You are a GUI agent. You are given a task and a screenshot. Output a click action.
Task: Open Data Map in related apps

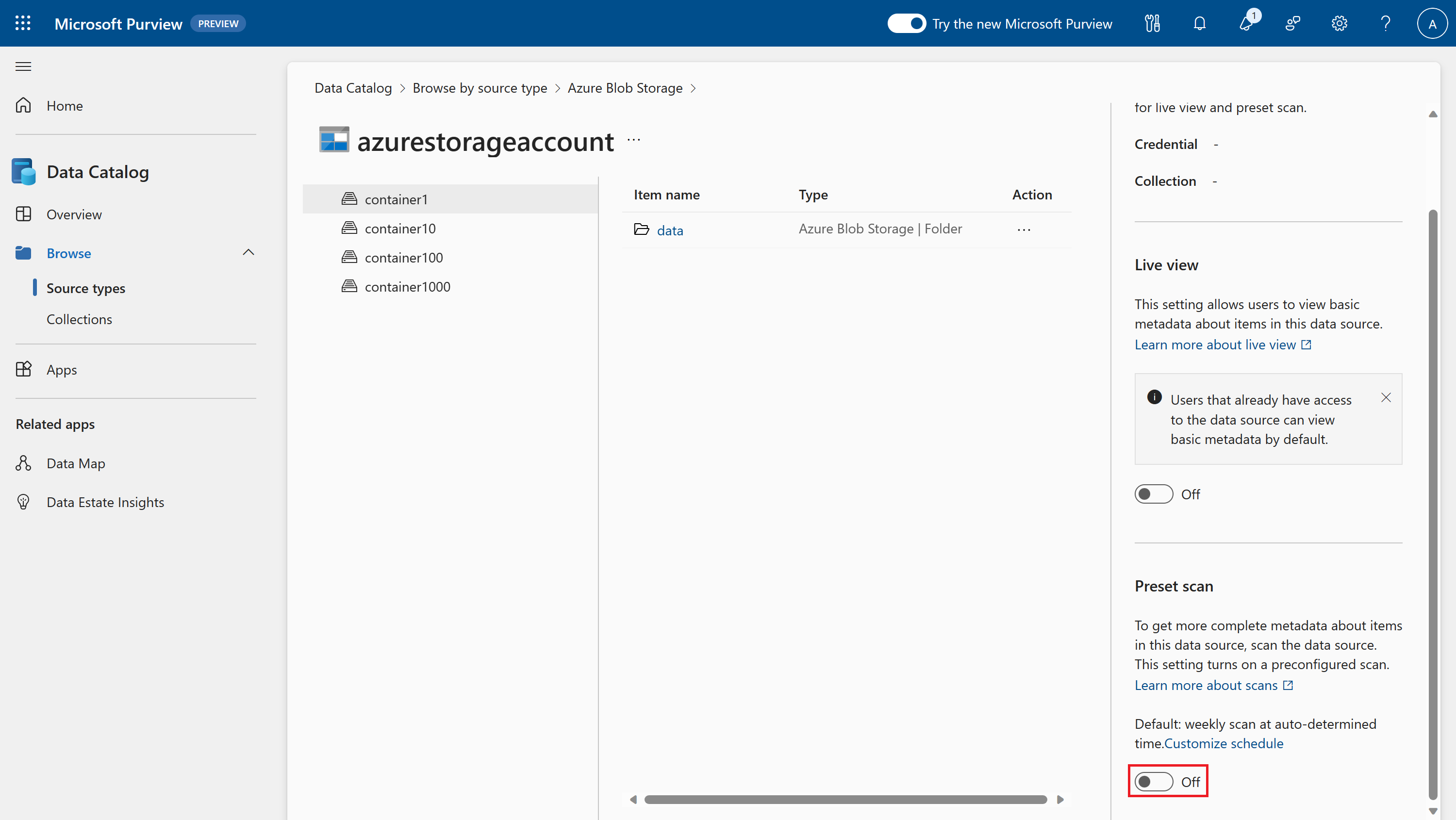pos(76,463)
